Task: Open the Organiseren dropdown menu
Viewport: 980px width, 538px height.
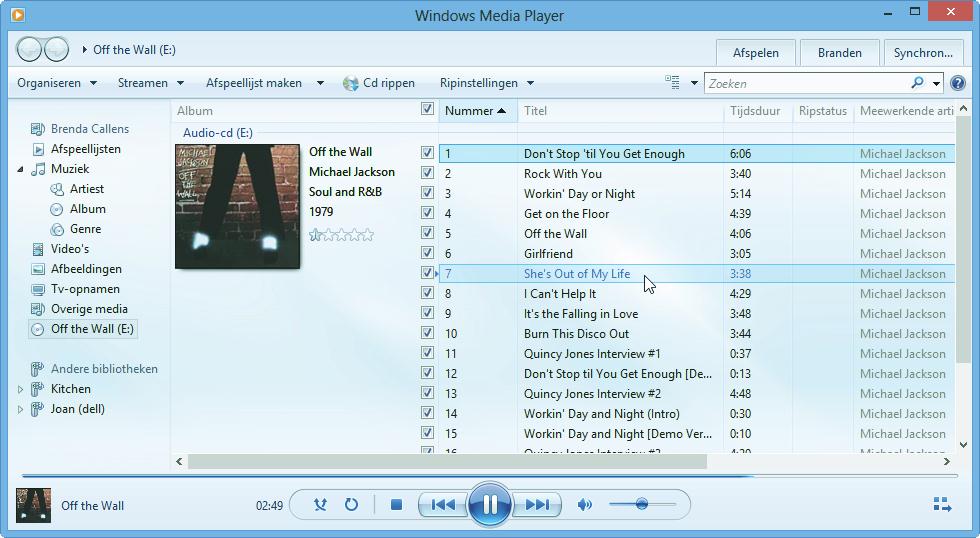Action: [x=57, y=83]
